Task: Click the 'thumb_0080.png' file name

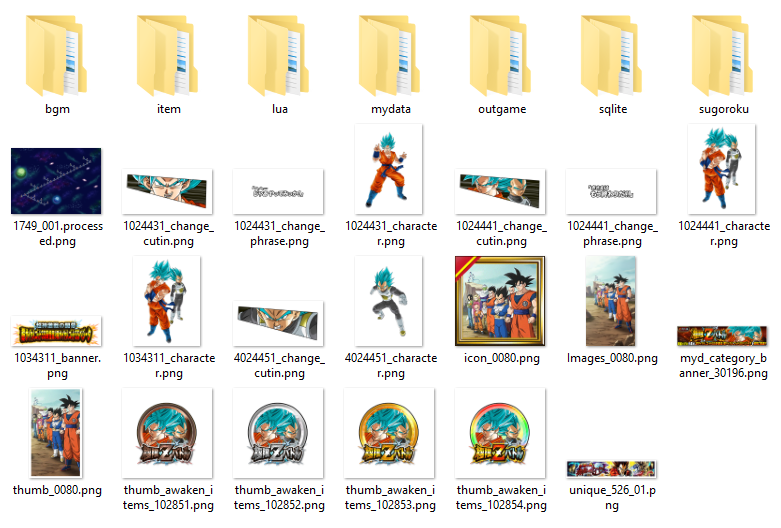Action: 57,490
